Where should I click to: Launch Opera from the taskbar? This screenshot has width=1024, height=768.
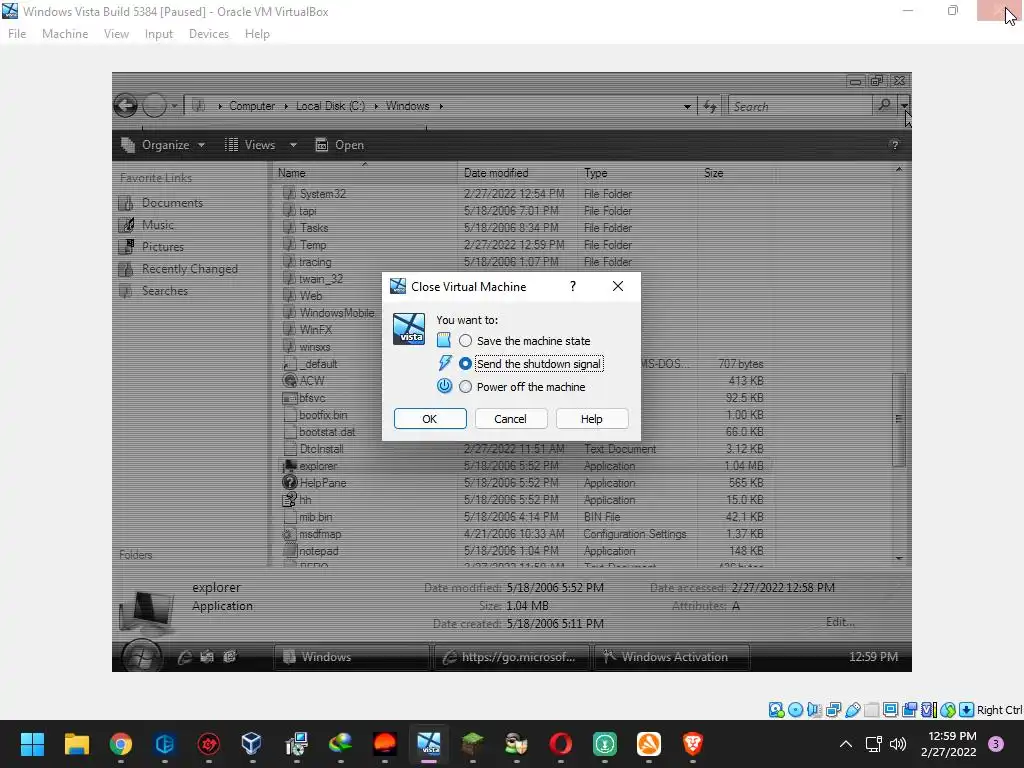pos(560,744)
